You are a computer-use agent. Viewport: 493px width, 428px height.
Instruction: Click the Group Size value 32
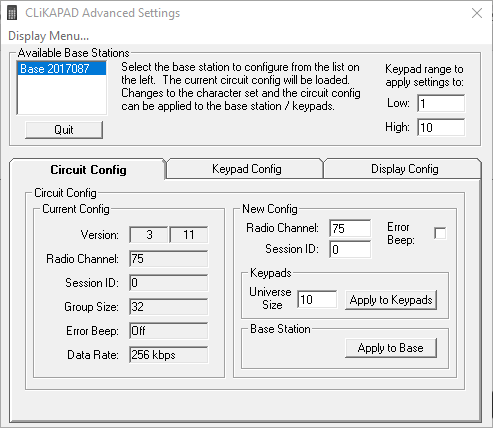tap(168, 307)
